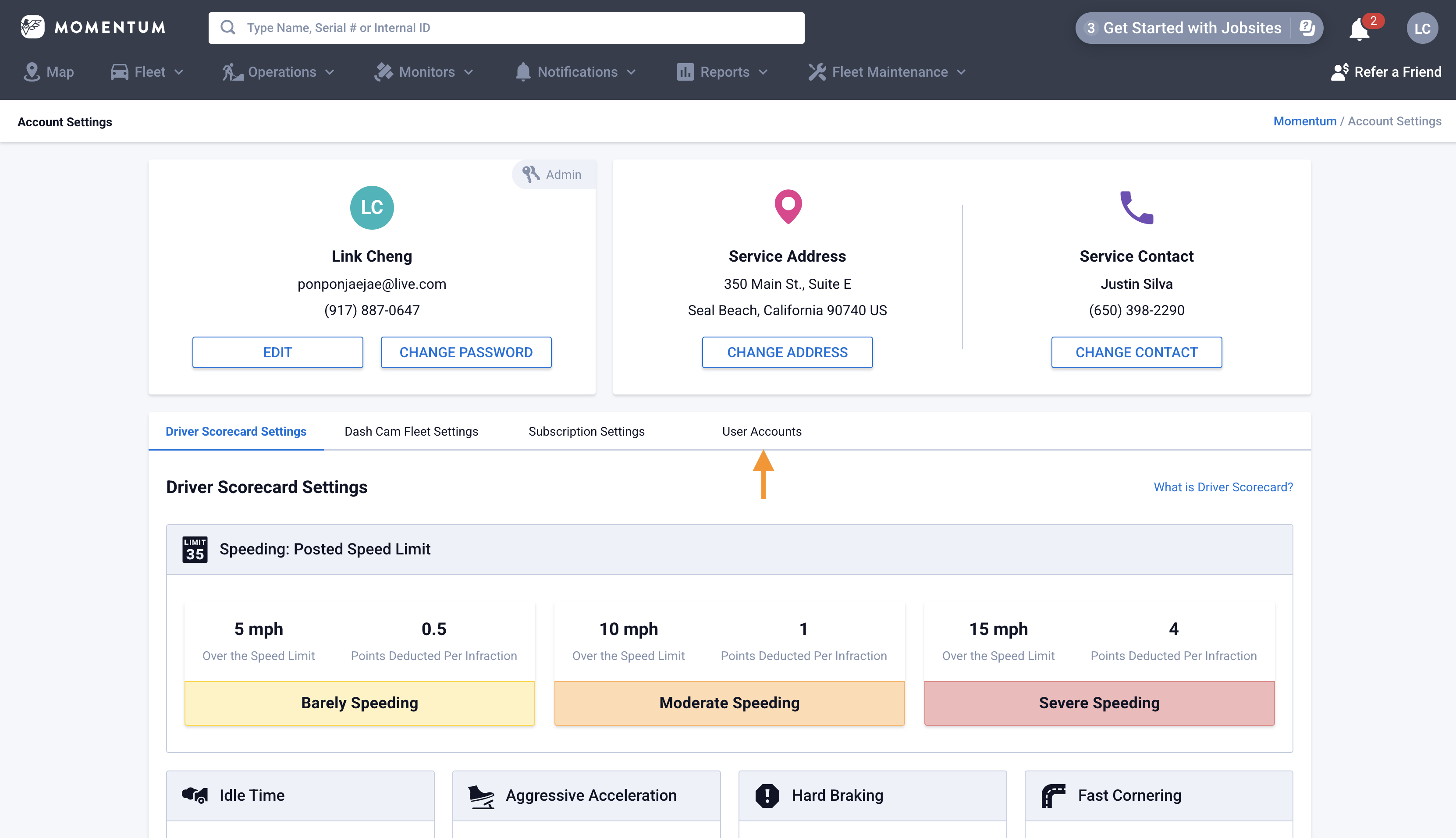Click the name or serial search field
Viewport: 1456px width, 838px height.
(506, 28)
